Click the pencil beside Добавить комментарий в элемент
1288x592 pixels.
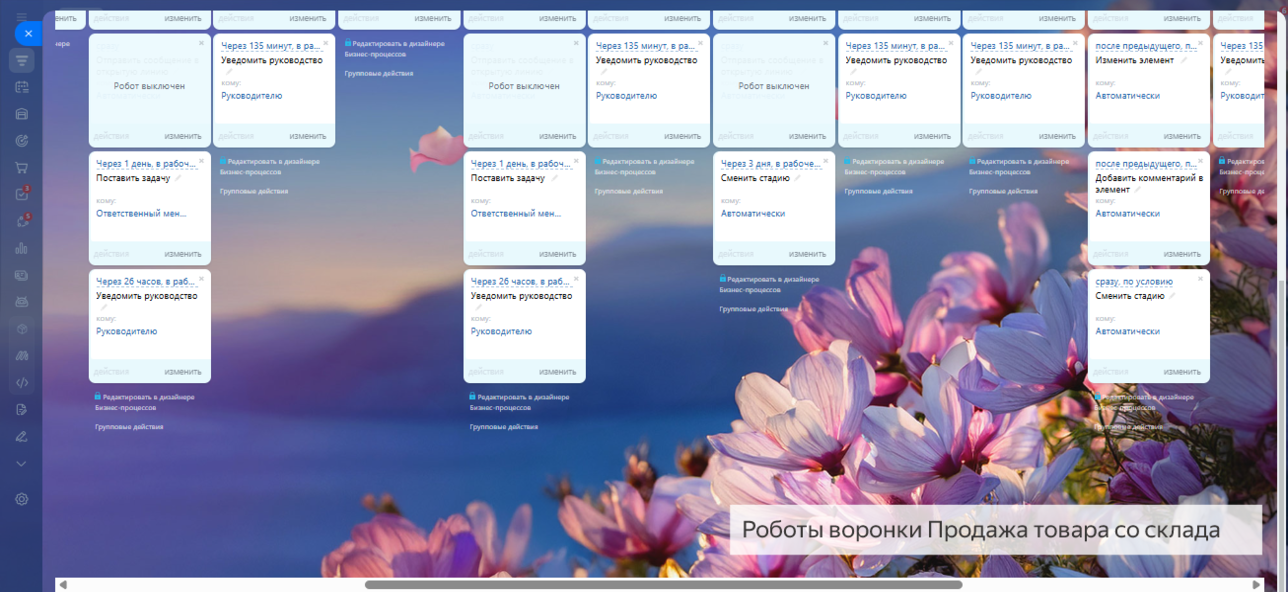point(1137,189)
